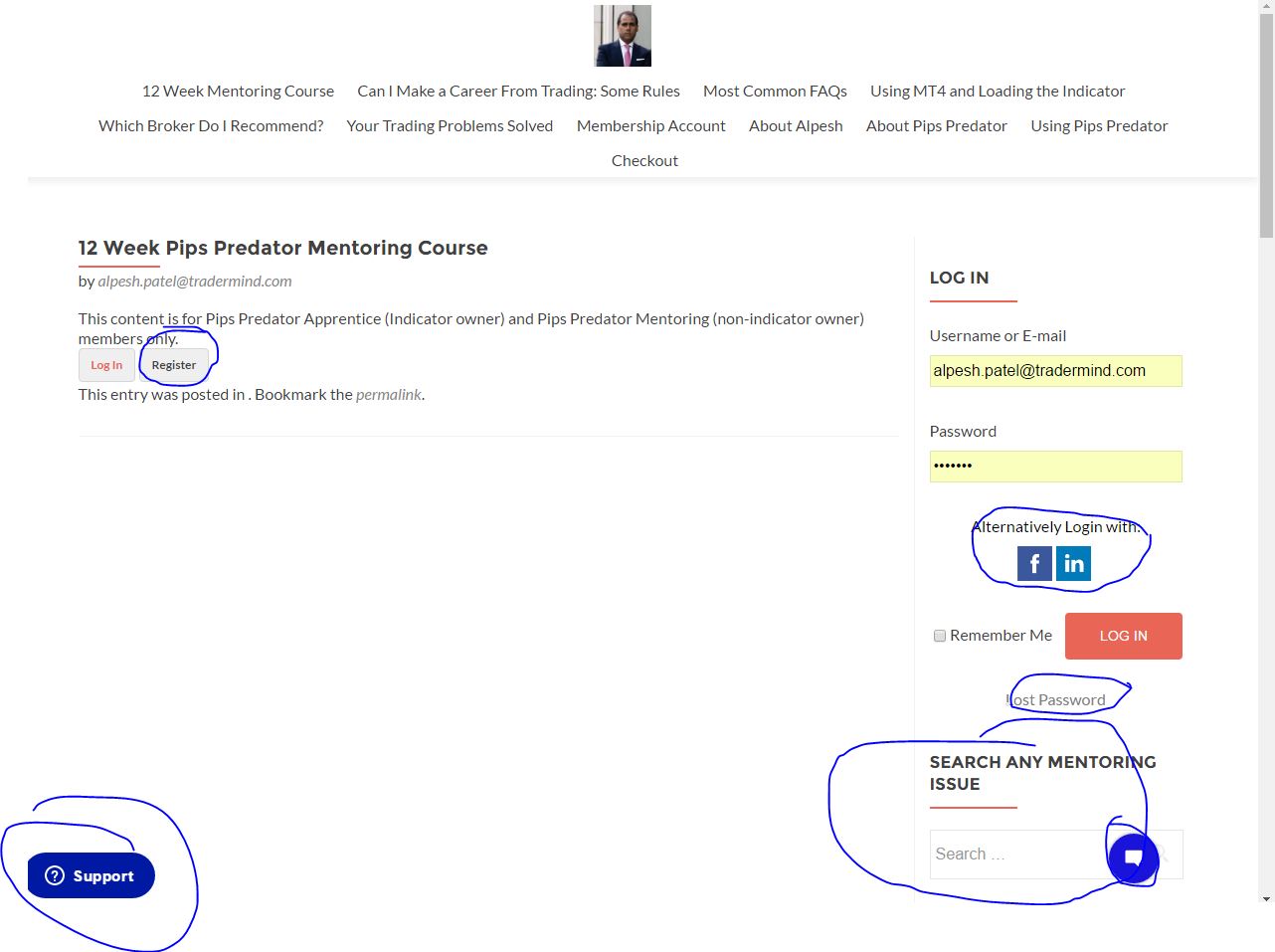Focus the Password input field
This screenshot has width=1275, height=952.
(1055, 466)
